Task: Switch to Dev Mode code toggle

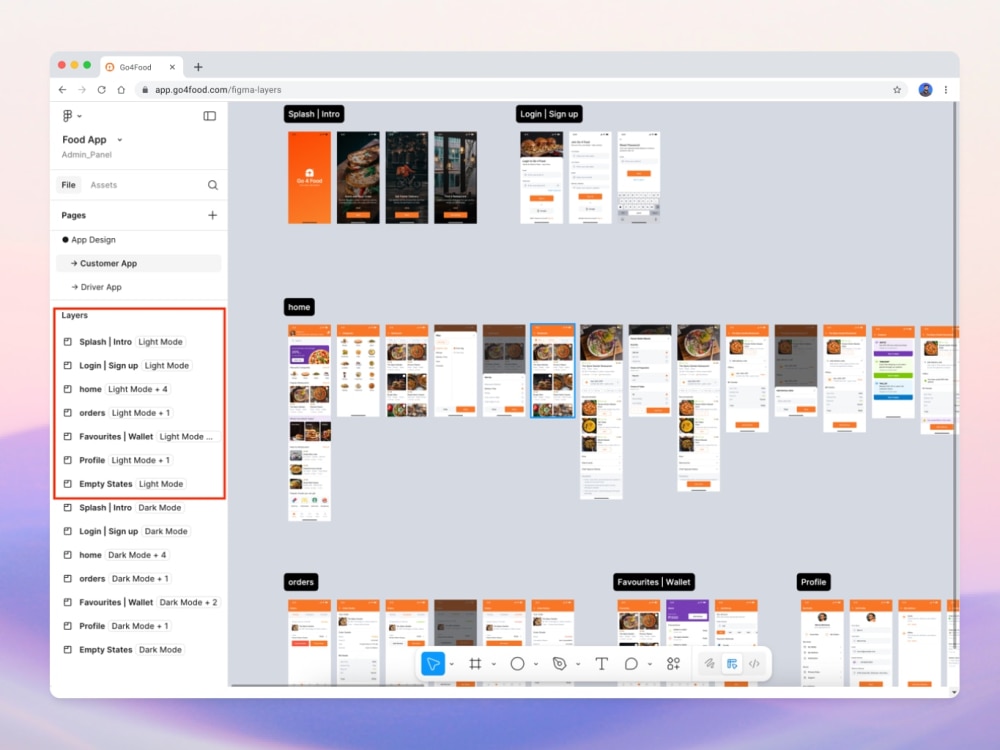Action: (754, 664)
